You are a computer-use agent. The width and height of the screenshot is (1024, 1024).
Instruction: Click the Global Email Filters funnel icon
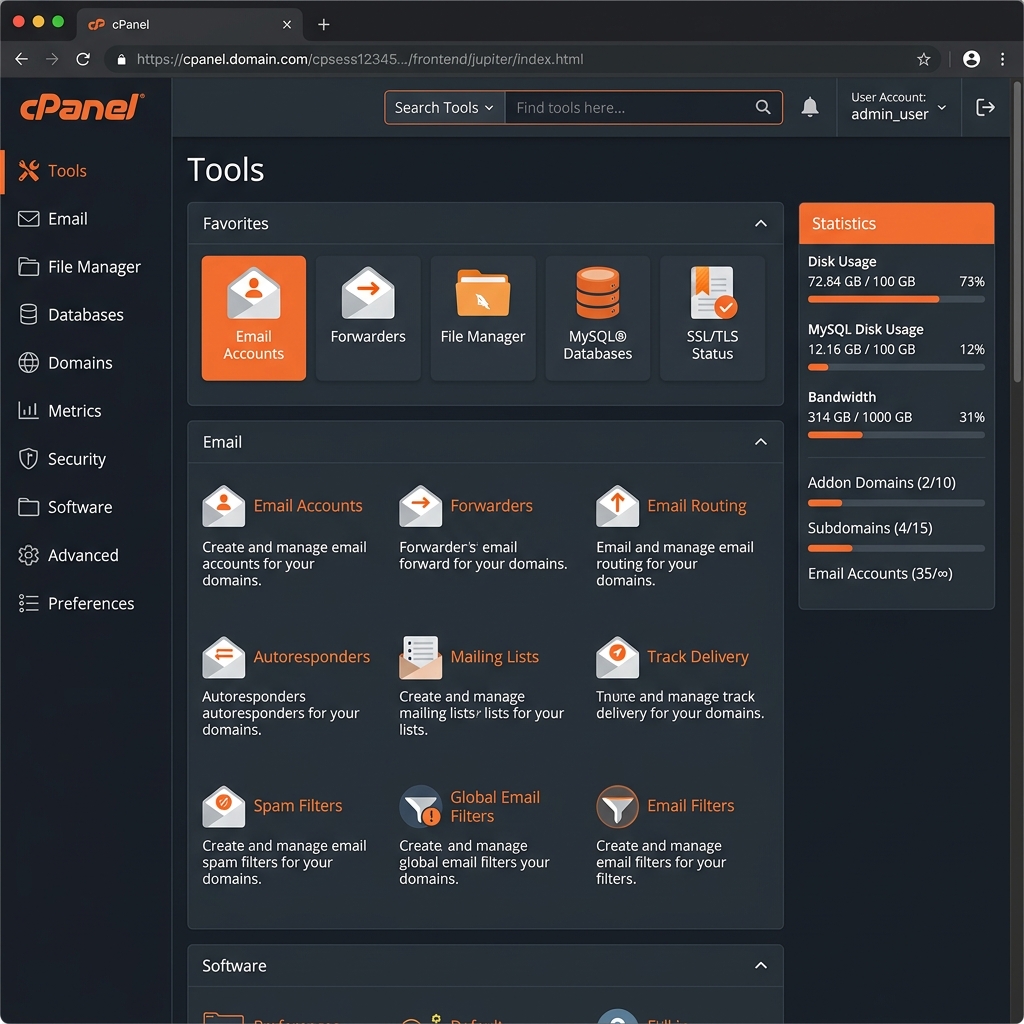point(420,807)
